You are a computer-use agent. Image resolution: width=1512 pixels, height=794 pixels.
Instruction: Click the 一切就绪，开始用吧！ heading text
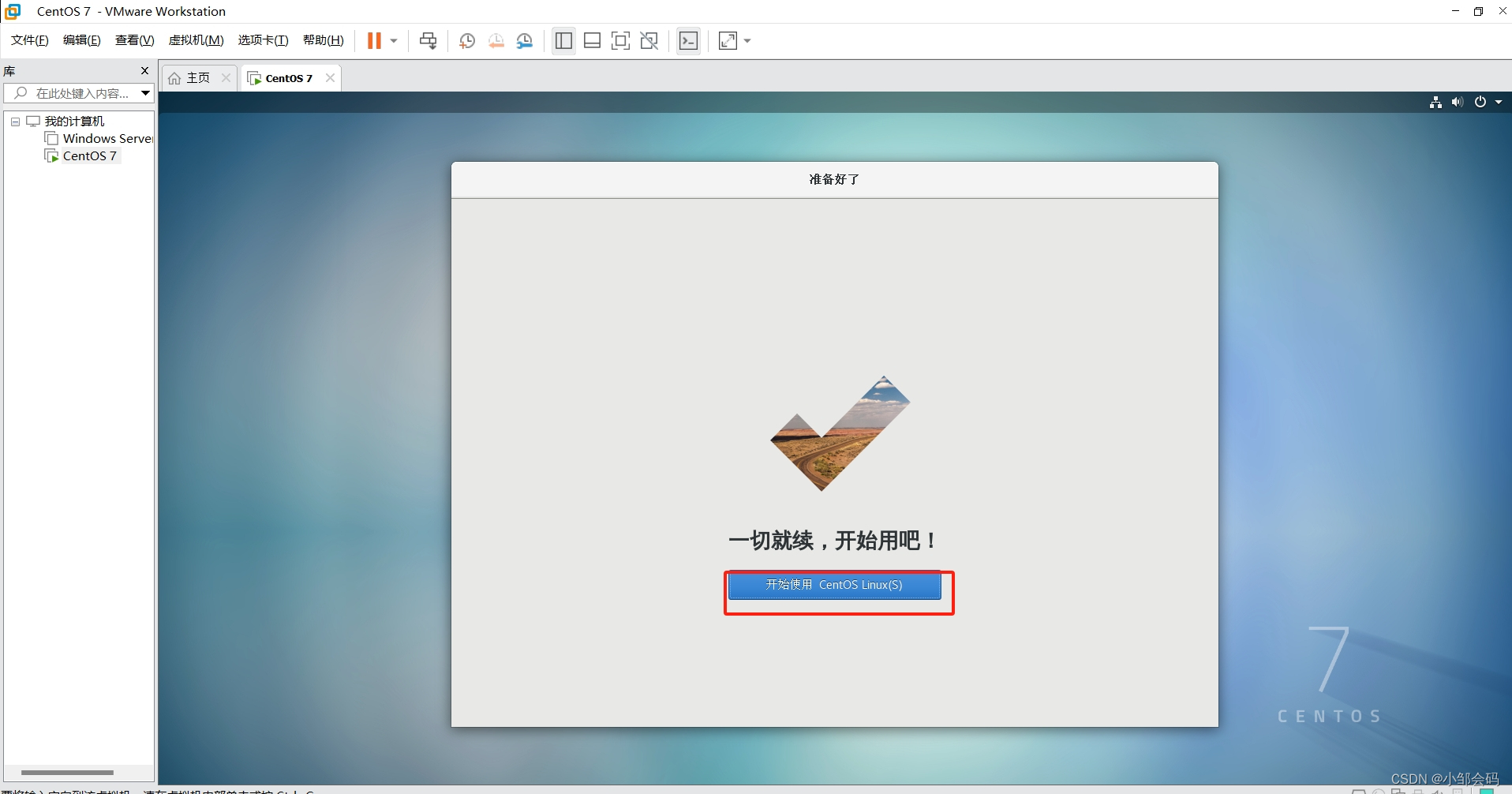[833, 541]
